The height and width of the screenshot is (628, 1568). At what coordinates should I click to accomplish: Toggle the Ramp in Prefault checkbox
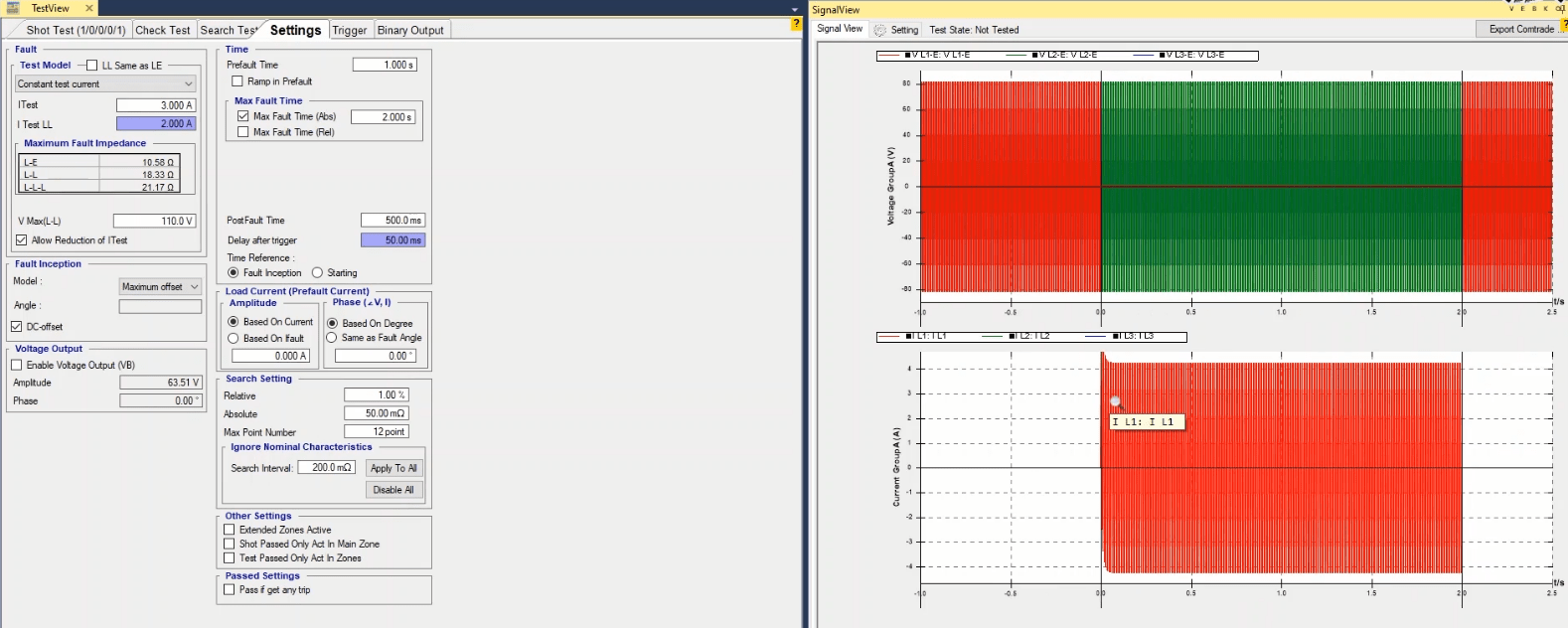(x=237, y=81)
